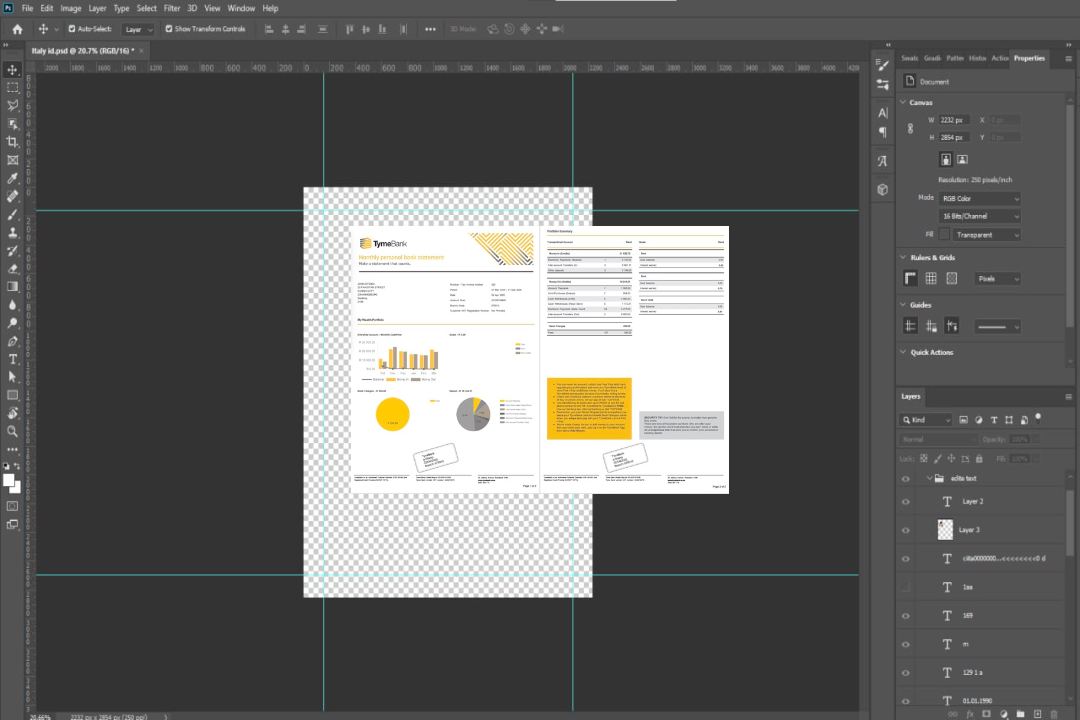Select the Crop tool
This screenshot has height=720, width=1080.
(x=13, y=142)
